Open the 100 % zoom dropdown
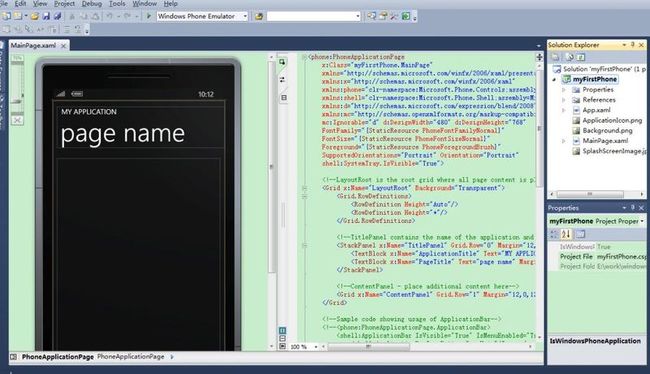 pos(316,347)
